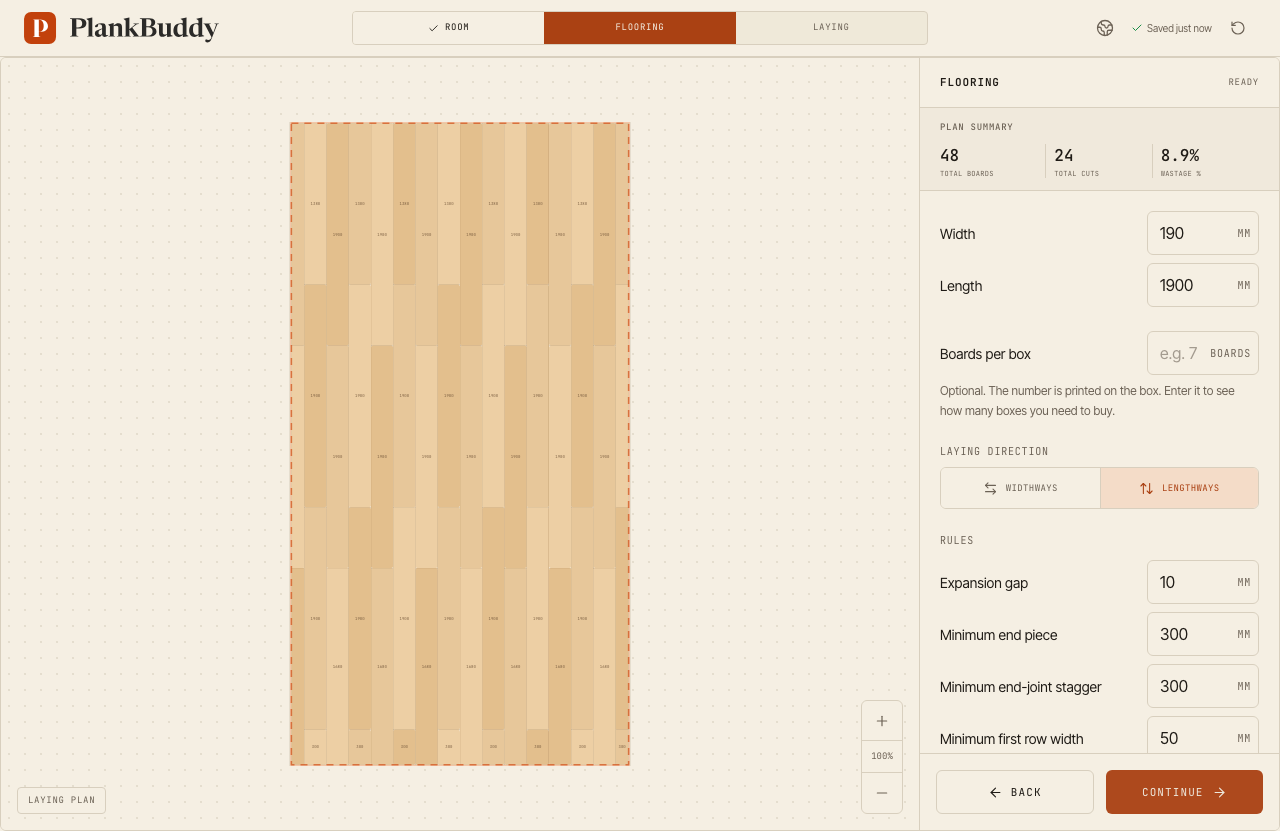Viewport: 1280px width, 831px height.
Task: Open the theme globe icon
Action: point(1105,28)
